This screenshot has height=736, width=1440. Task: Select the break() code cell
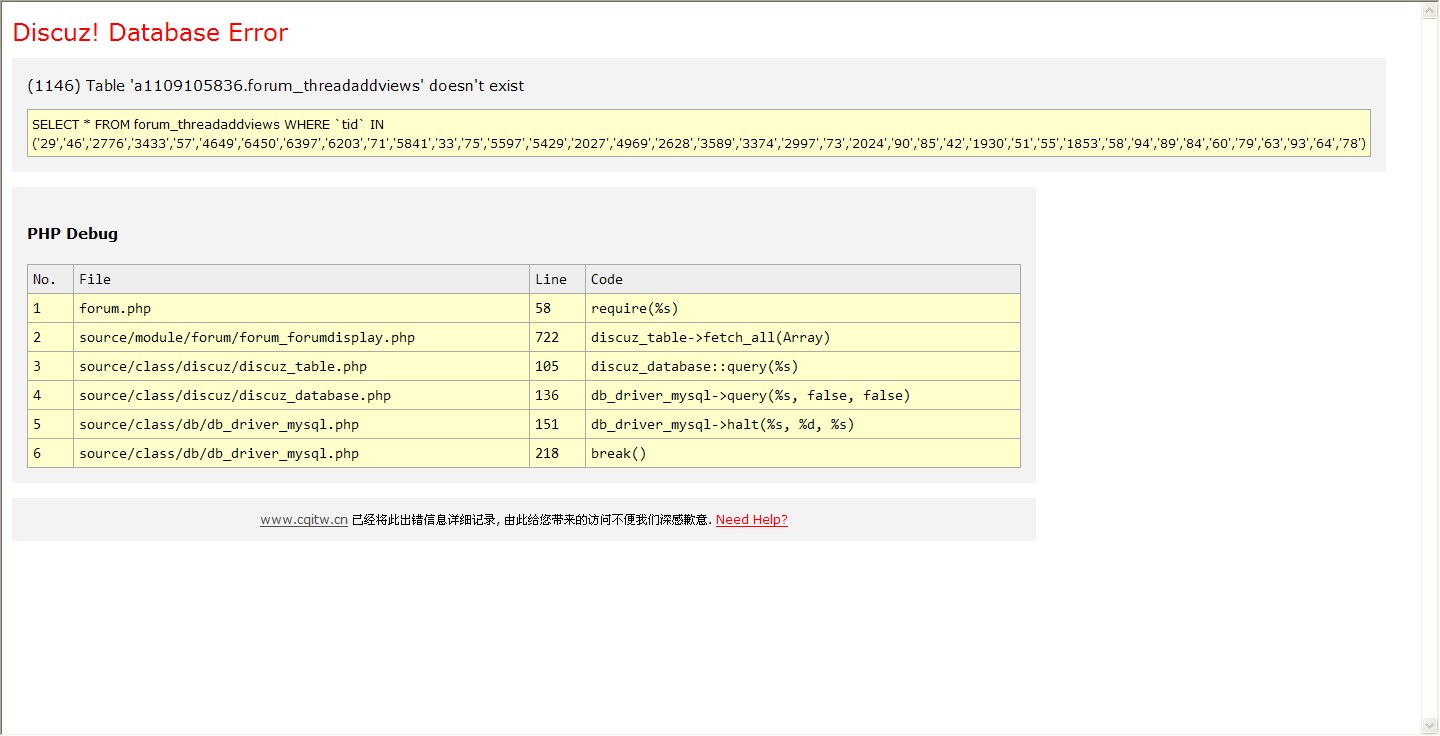click(x=803, y=453)
